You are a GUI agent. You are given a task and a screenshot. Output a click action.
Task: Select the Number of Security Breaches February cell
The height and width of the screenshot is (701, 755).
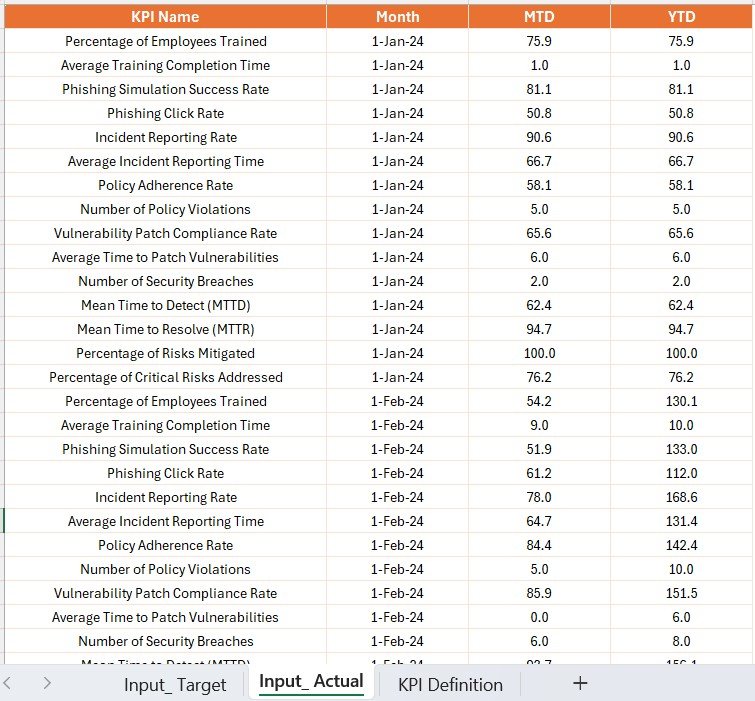165,641
